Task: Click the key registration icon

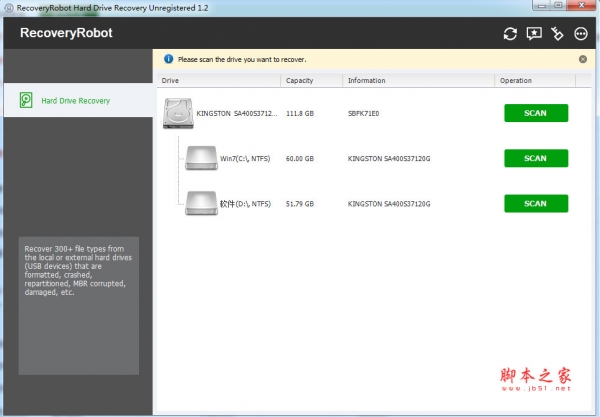Action: (558, 34)
